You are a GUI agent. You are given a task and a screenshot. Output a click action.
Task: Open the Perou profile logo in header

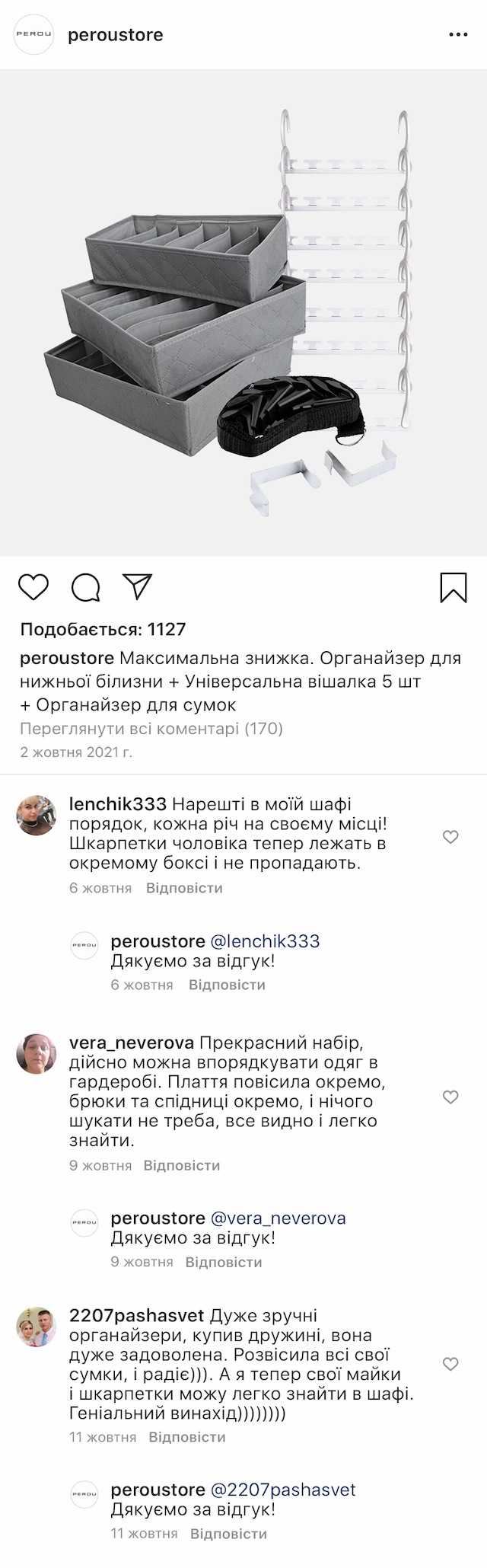coord(35,35)
